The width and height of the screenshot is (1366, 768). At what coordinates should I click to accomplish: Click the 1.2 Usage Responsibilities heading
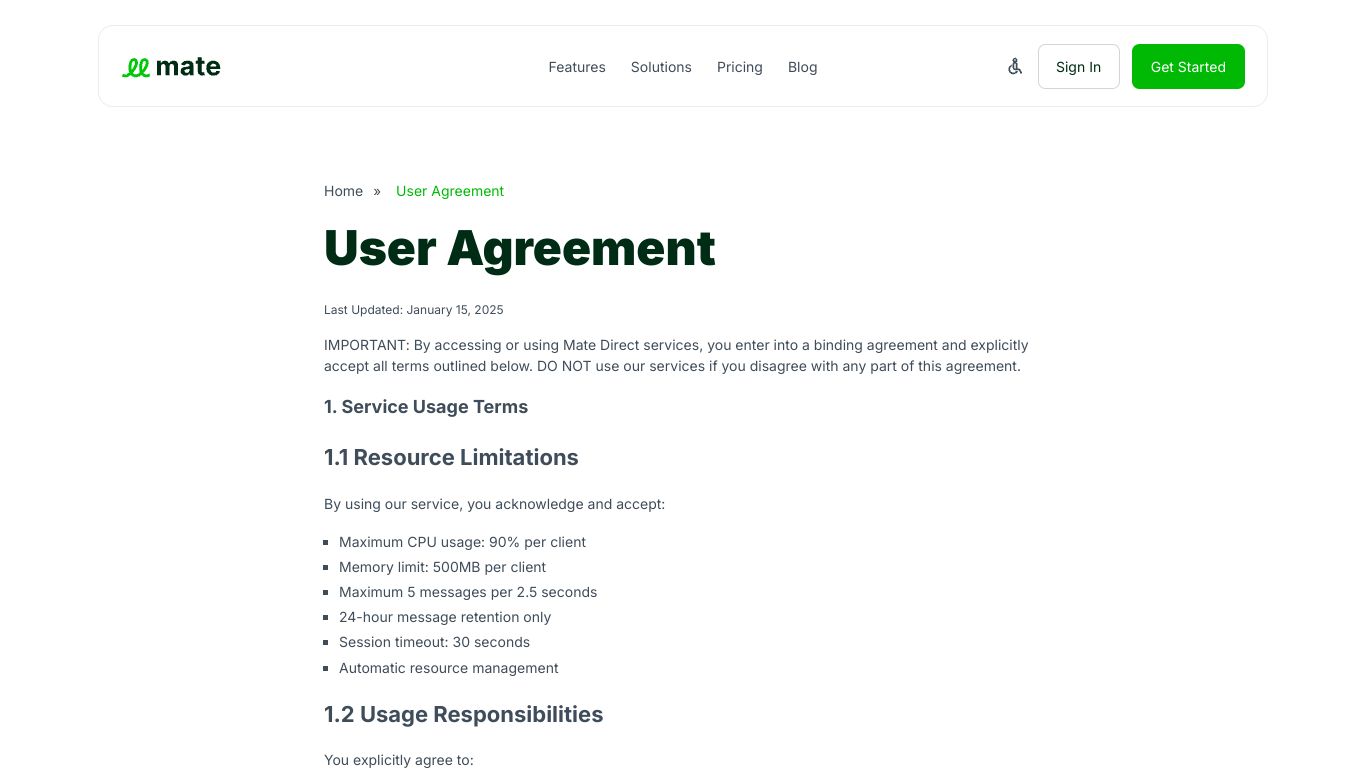coord(463,714)
